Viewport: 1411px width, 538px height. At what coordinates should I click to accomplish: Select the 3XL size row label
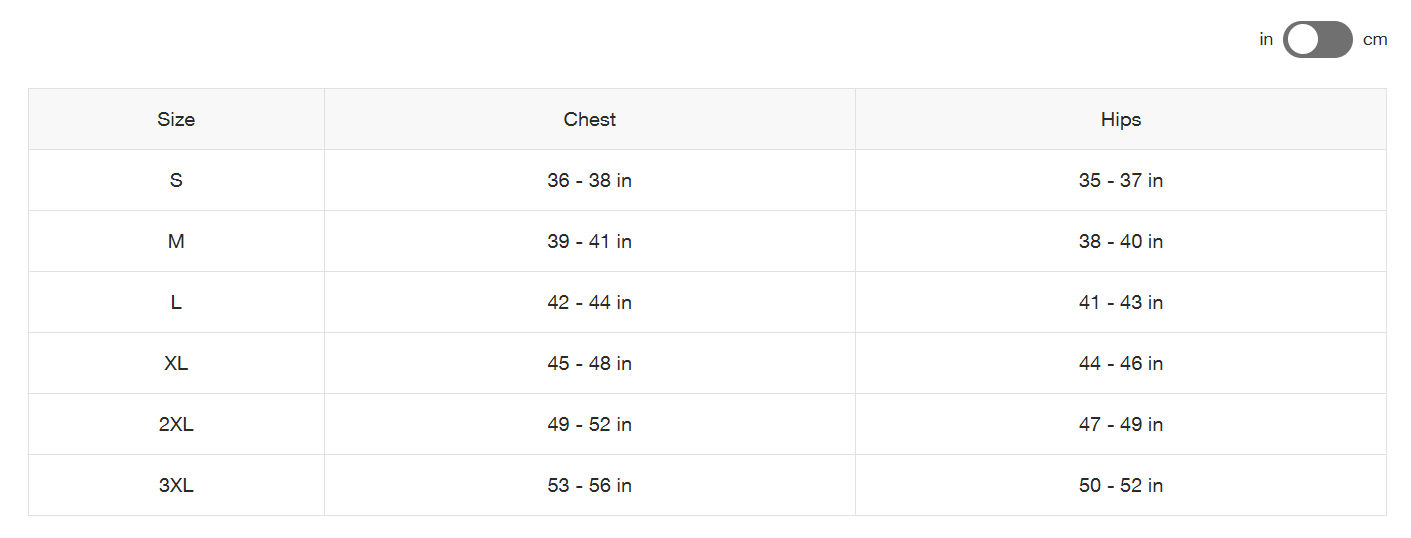click(x=176, y=485)
